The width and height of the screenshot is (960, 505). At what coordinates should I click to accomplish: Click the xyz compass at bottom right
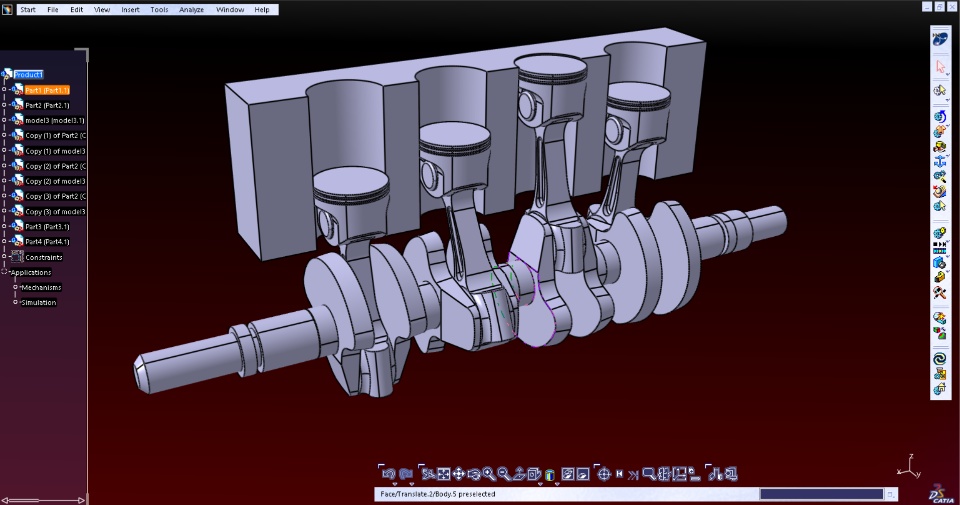909,467
